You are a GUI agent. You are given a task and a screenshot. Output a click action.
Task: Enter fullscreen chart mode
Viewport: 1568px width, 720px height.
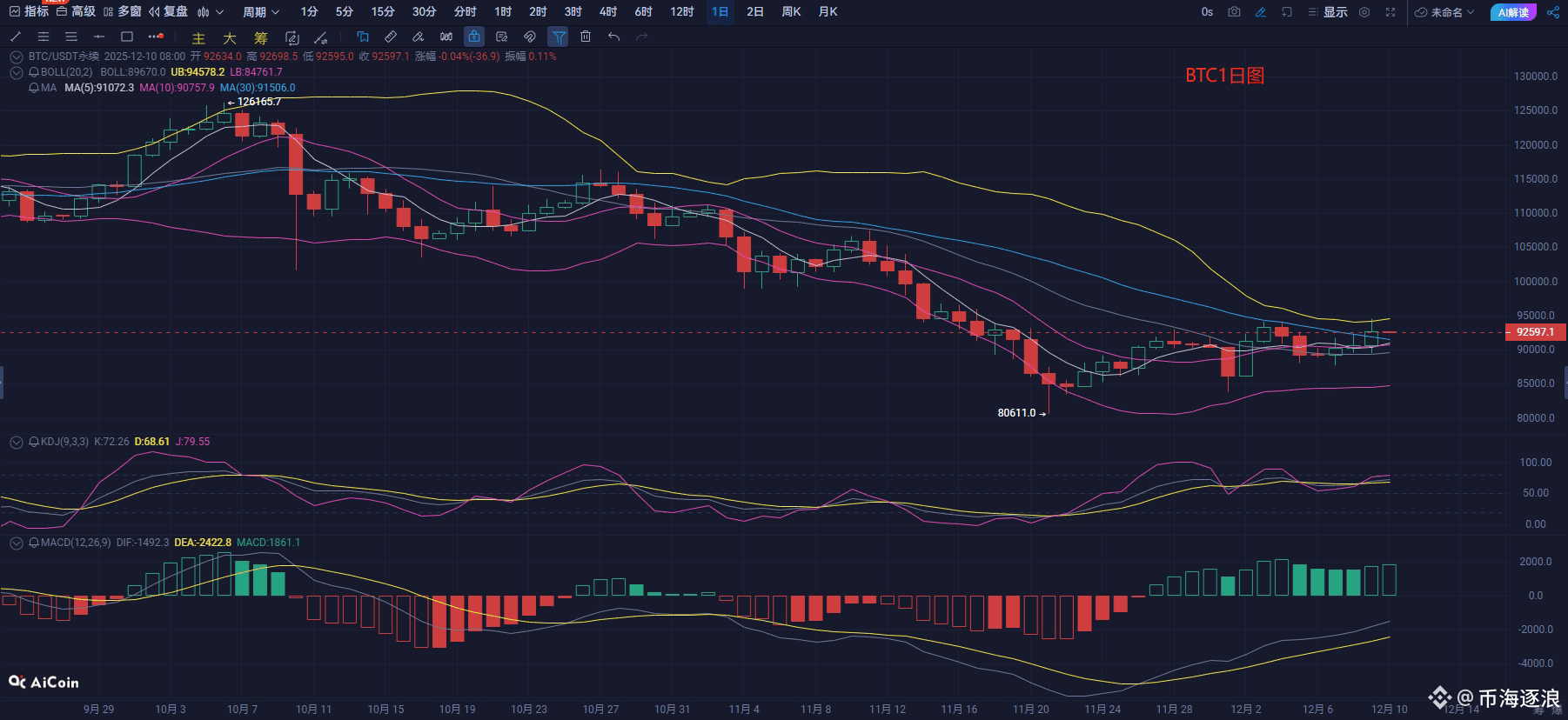click(x=1390, y=12)
